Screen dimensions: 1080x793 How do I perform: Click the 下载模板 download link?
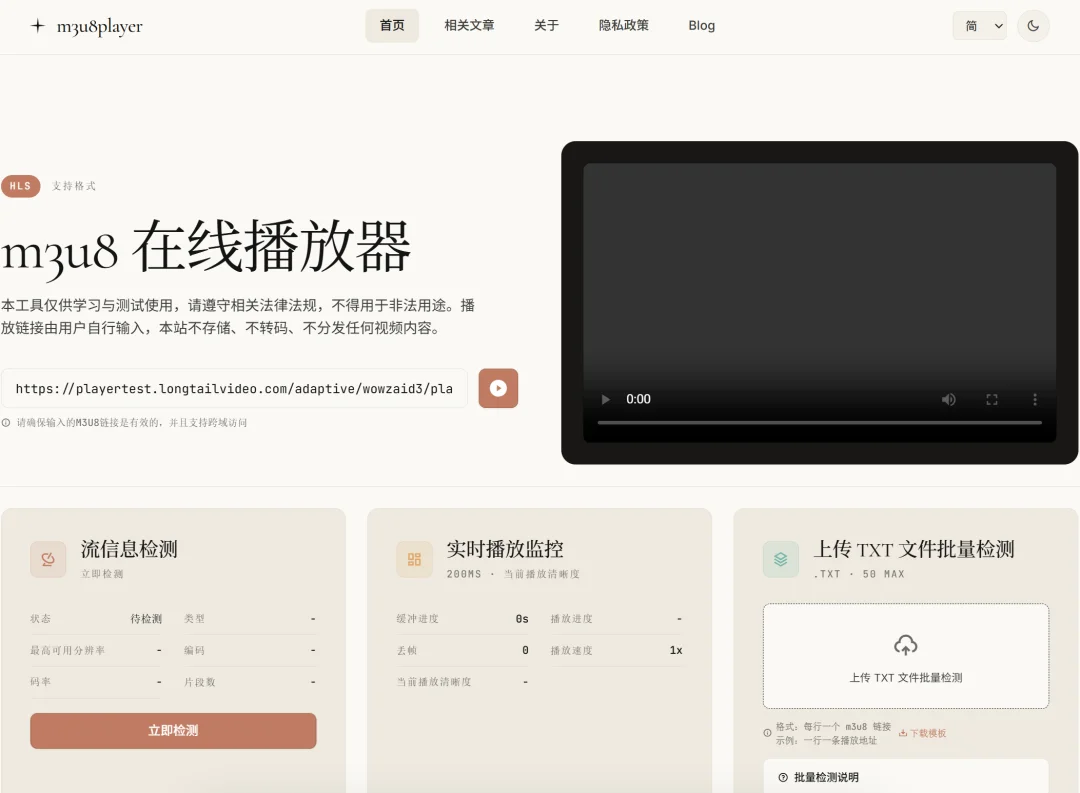(922, 733)
